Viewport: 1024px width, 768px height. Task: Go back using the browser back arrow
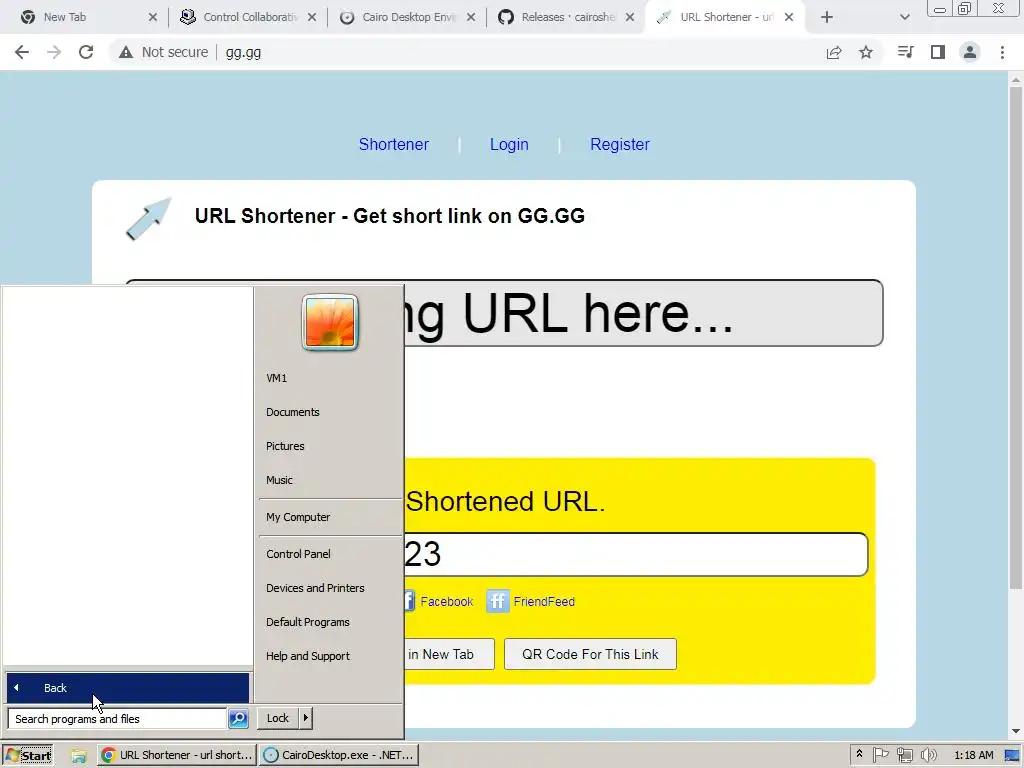[22, 52]
